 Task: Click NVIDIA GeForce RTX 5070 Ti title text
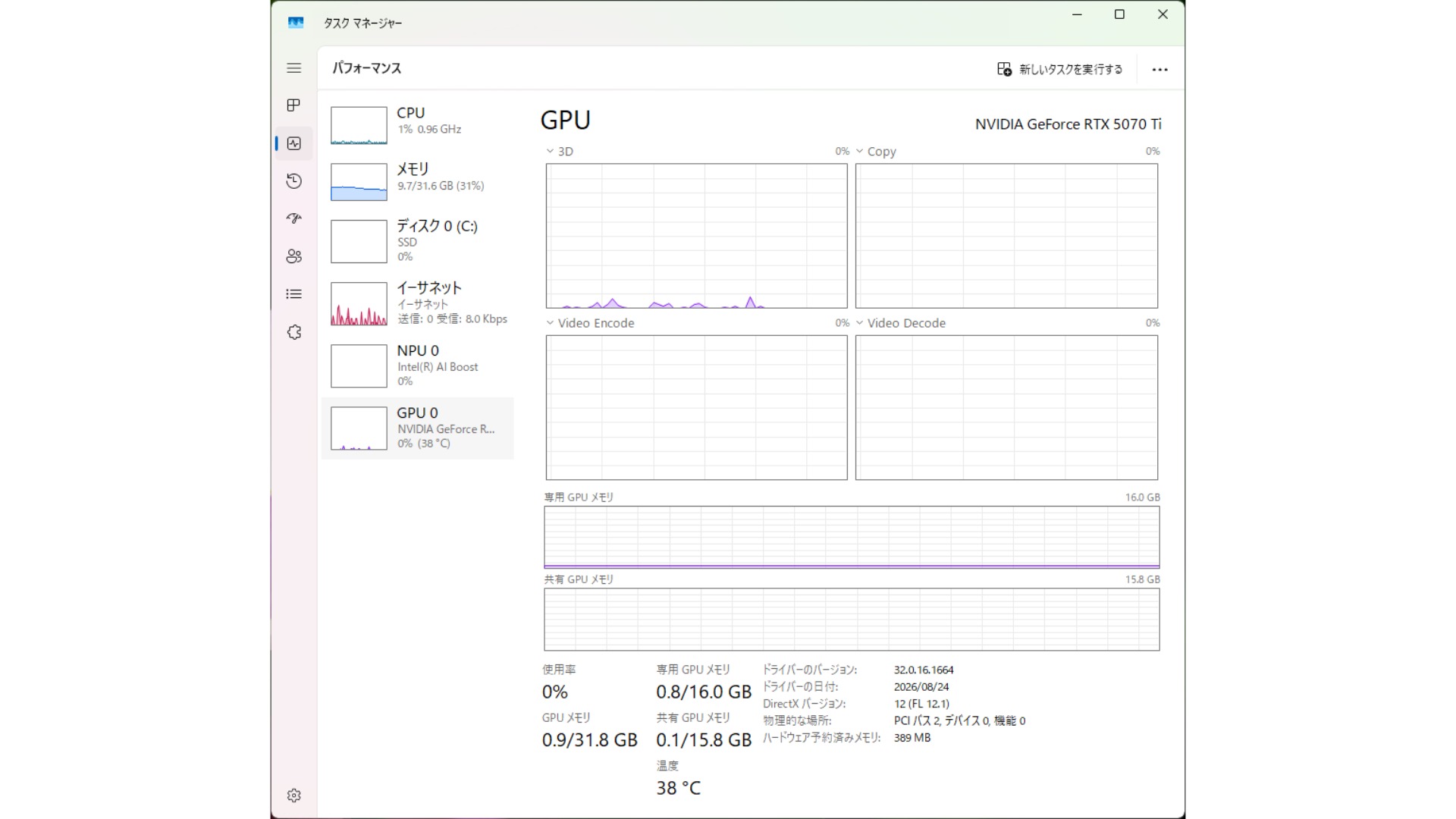1068,124
